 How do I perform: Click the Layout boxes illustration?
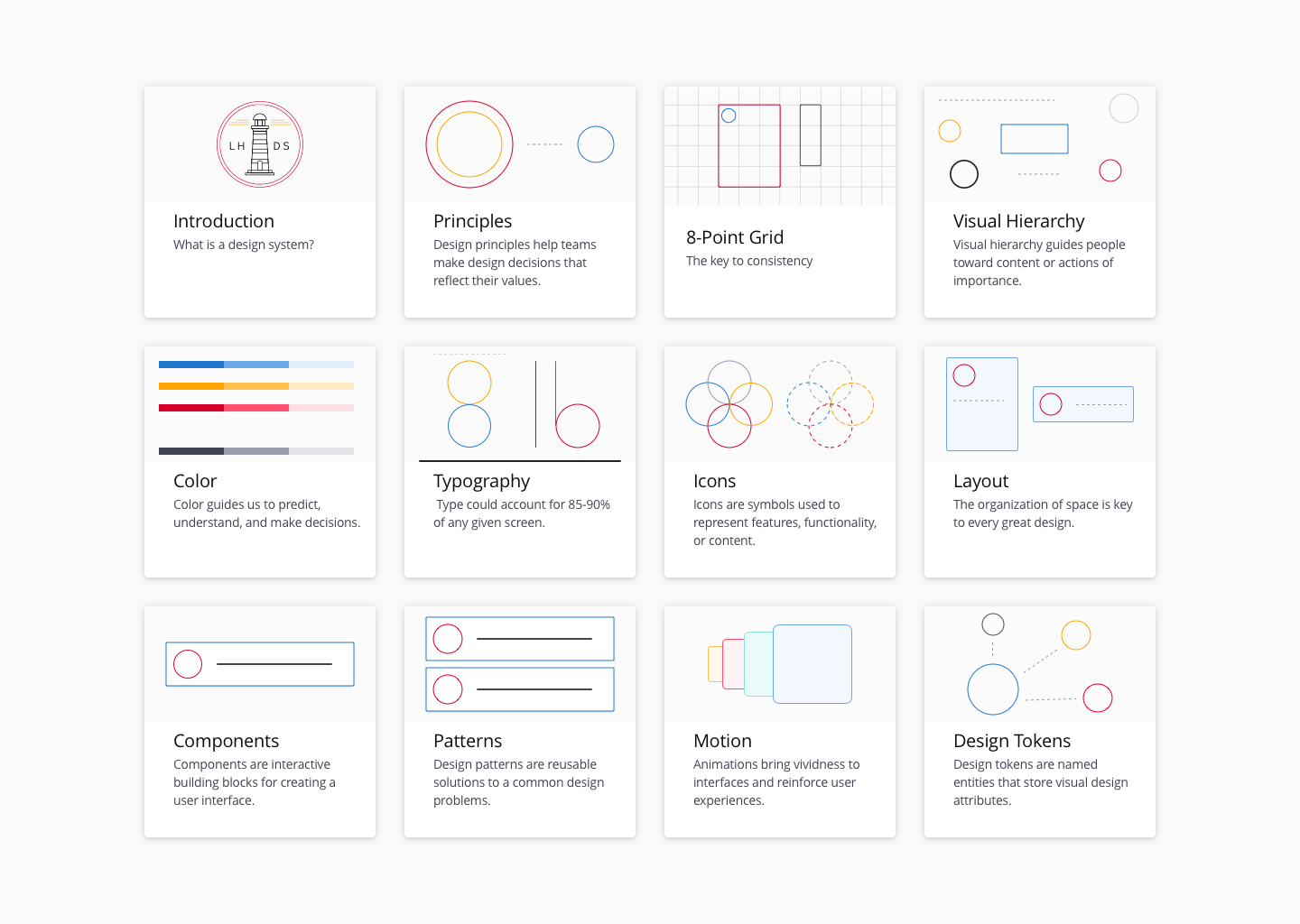1040,404
